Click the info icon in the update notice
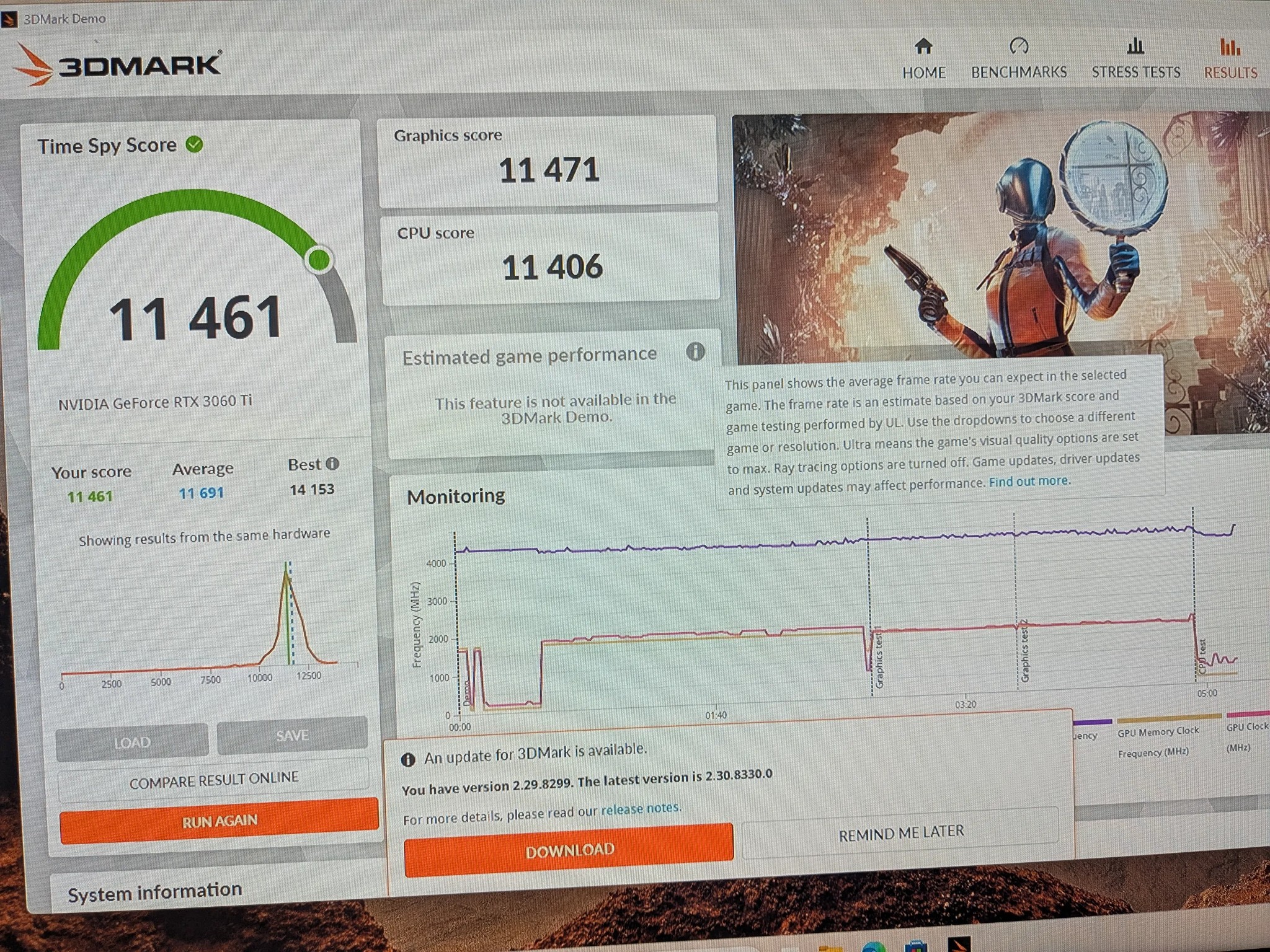 tap(407, 760)
